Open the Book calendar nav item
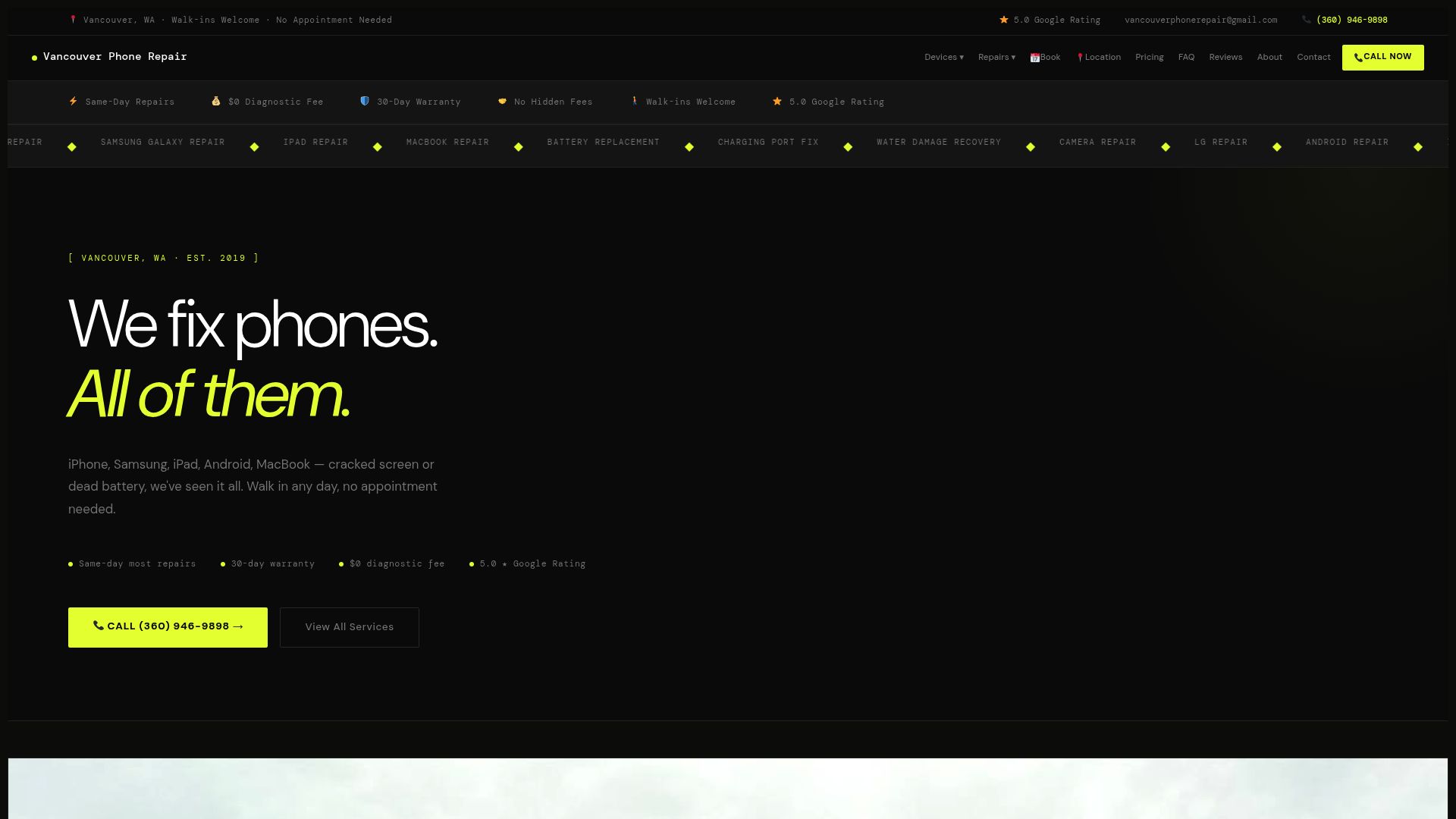1456x819 pixels. point(1045,58)
